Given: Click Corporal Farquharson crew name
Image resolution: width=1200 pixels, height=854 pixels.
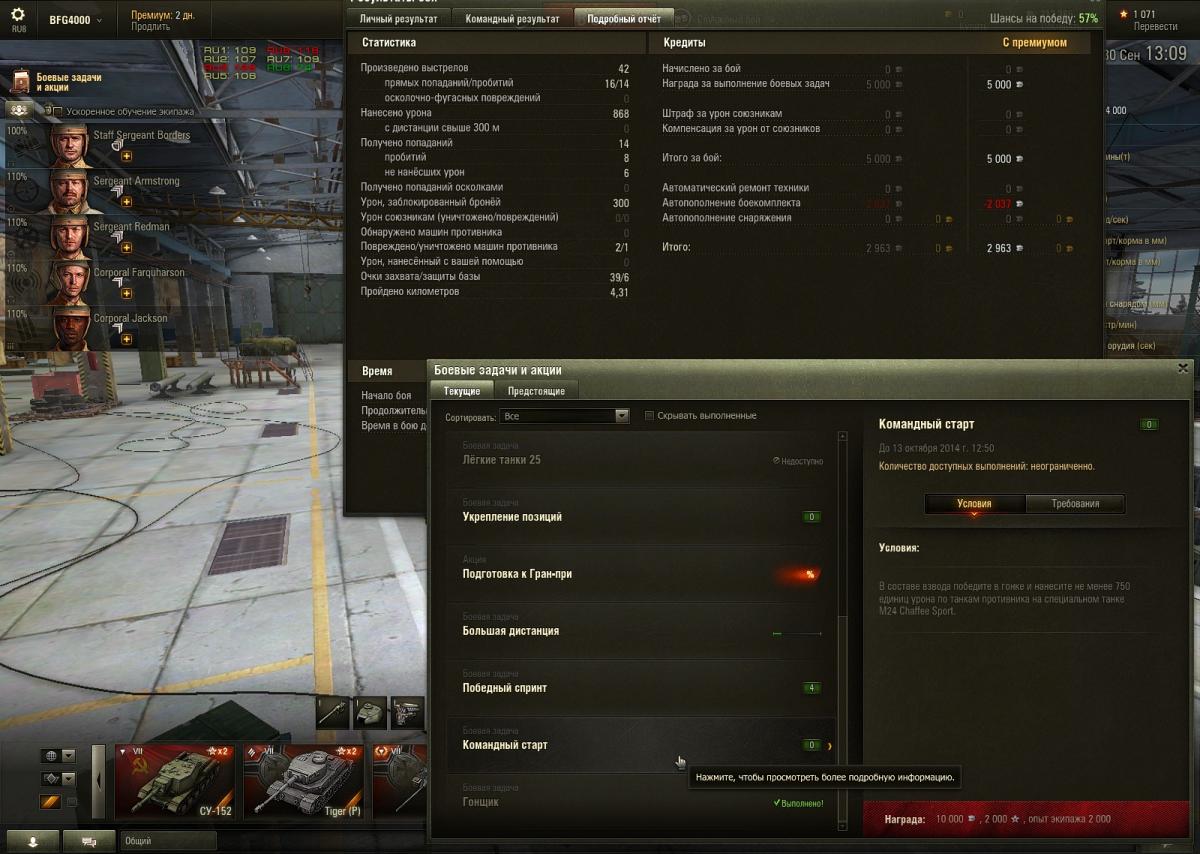Looking at the screenshot, I should click(139, 272).
